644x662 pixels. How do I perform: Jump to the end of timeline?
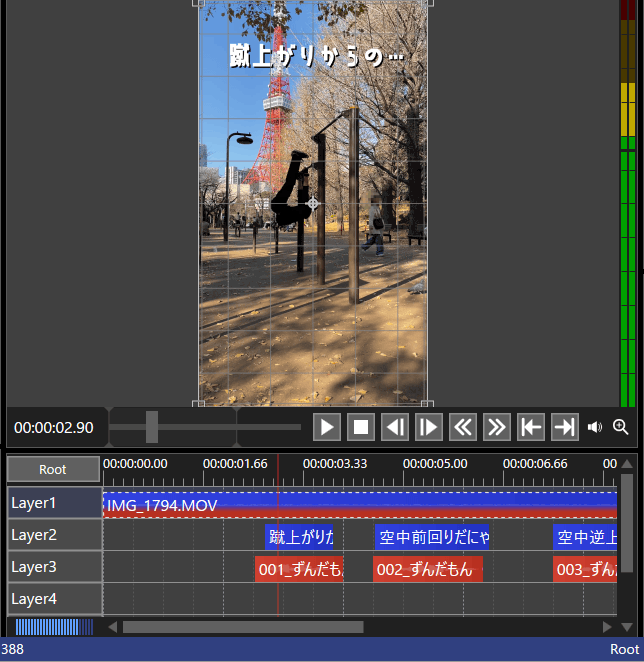click(x=564, y=428)
